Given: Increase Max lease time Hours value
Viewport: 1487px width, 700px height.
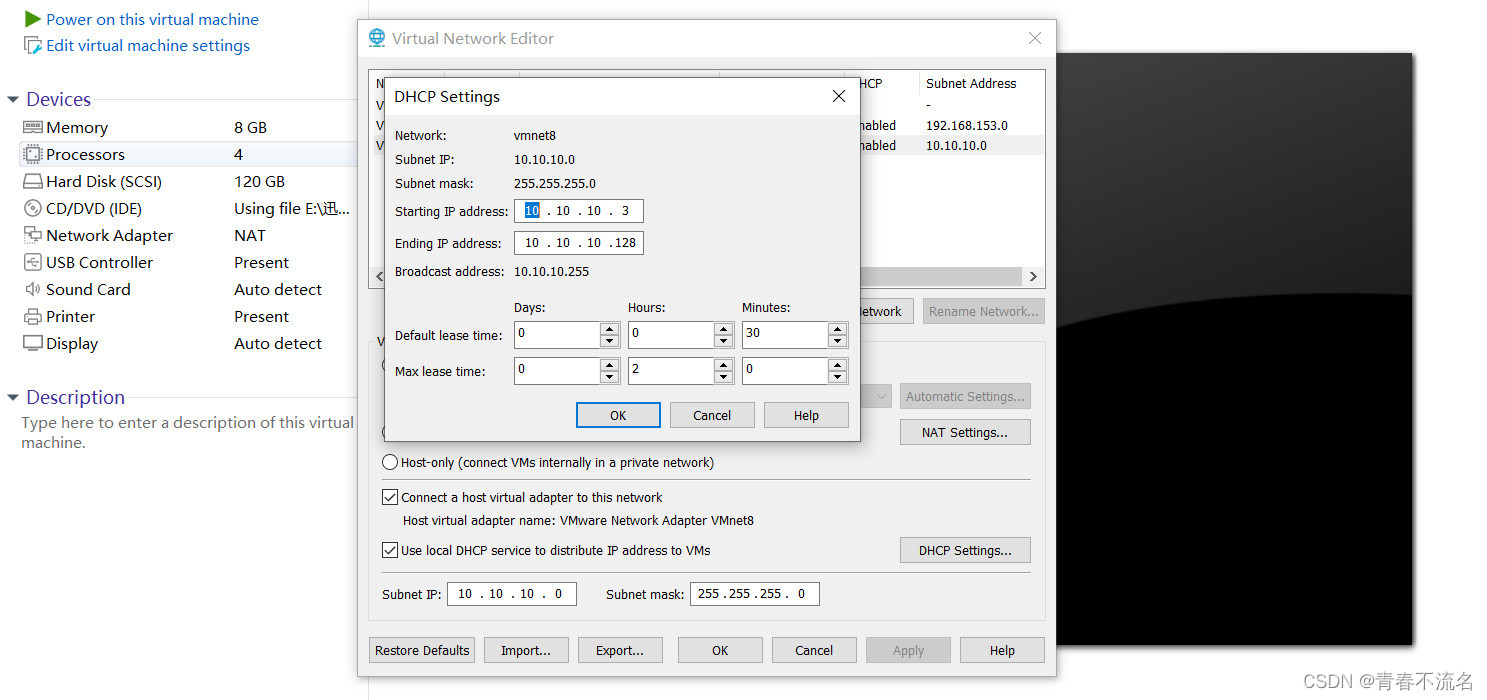Looking at the screenshot, I should click(723, 365).
